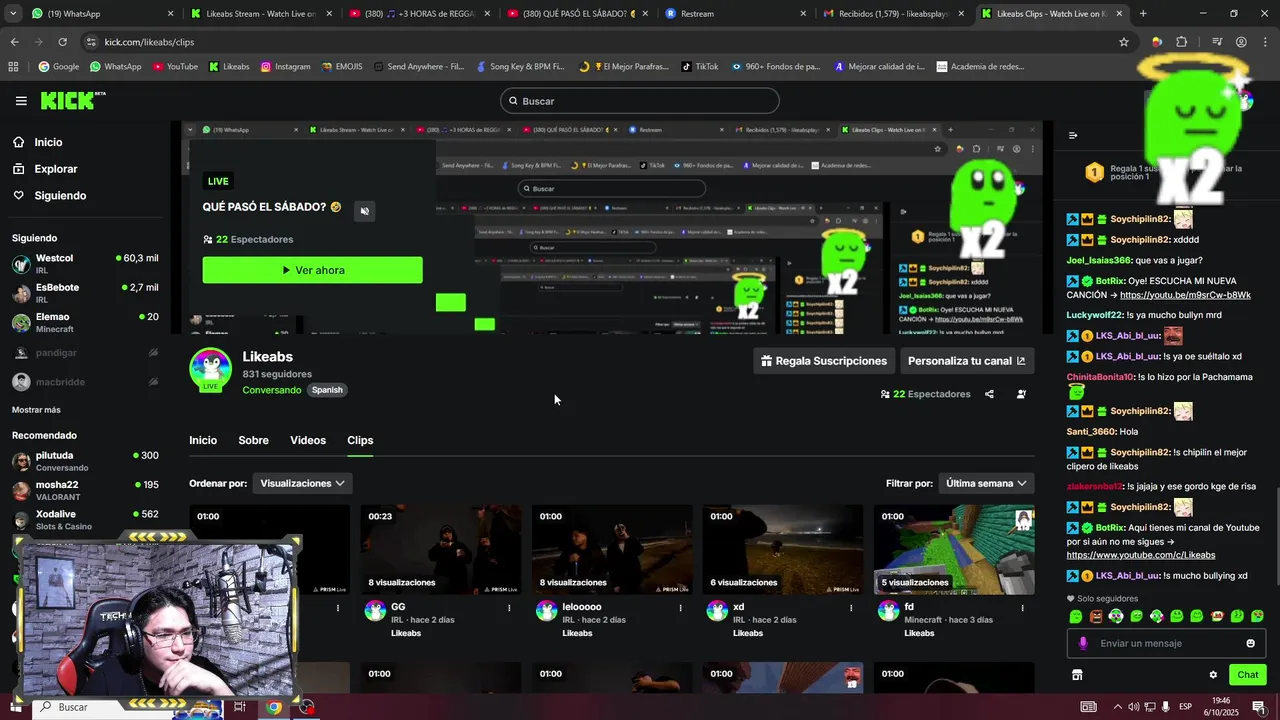The image size is (1280, 720).
Task: Click Personaliza tu canal button
Action: coord(966,361)
